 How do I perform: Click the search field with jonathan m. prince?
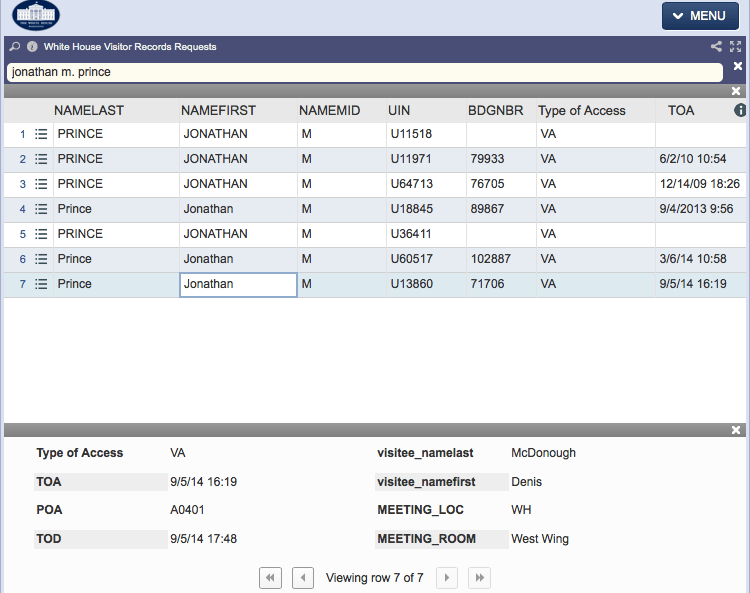pos(364,72)
